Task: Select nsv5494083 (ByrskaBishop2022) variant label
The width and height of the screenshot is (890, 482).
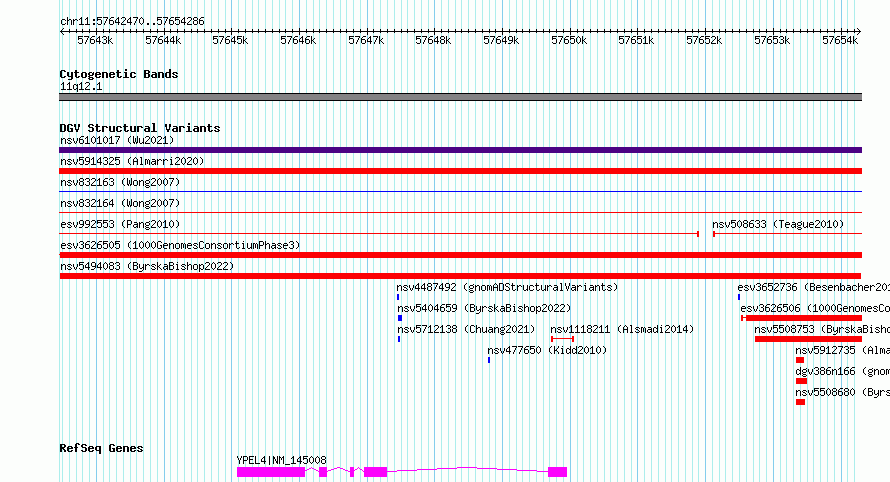Action: point(147,266)
